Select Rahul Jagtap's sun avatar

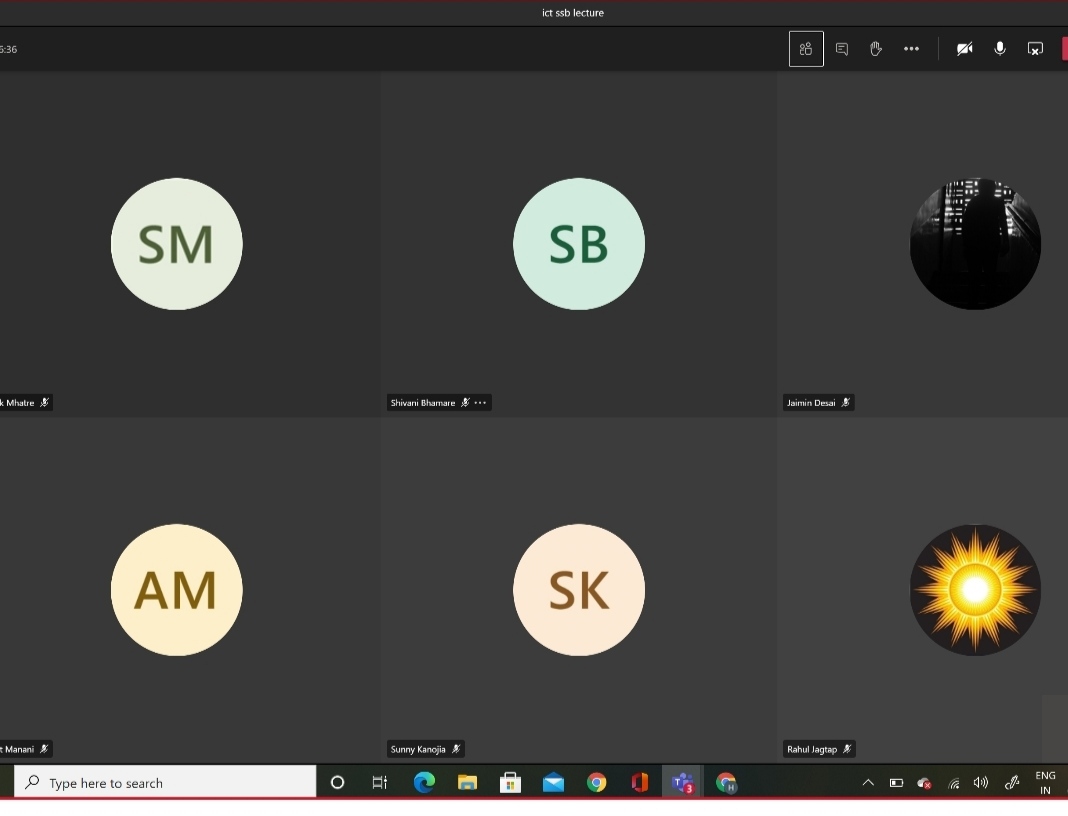tap(975, 590)
